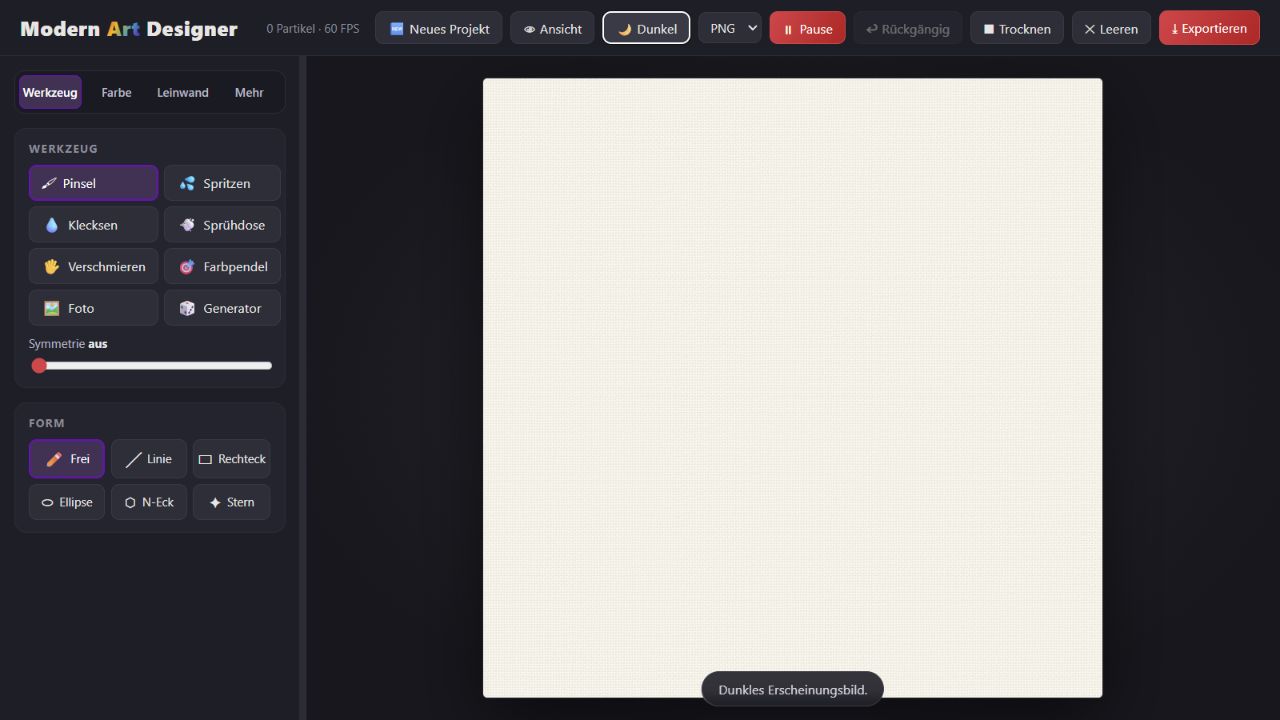Select the Rechteck rectangle shape
The image size is (1280, 720).
coord(231,459)
